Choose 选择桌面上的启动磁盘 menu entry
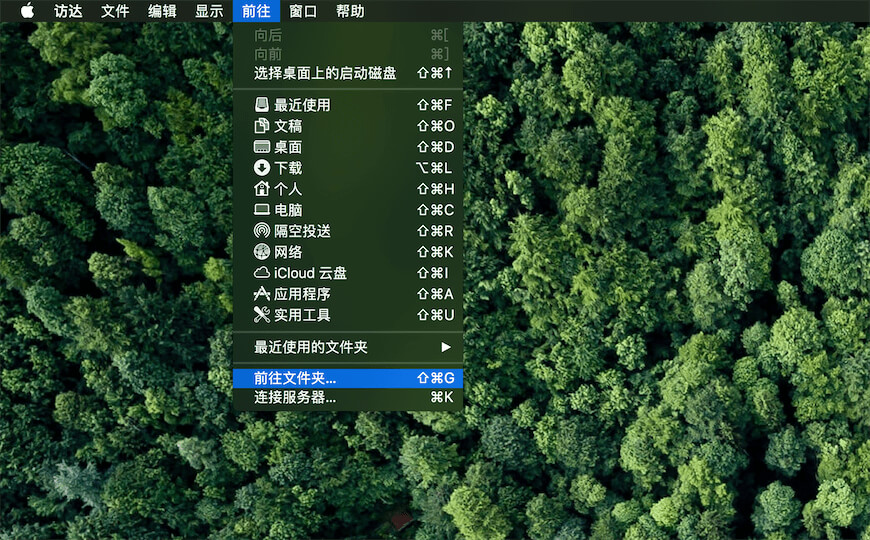The height and width of the screenshot is (540, 870). coord(348,73)
